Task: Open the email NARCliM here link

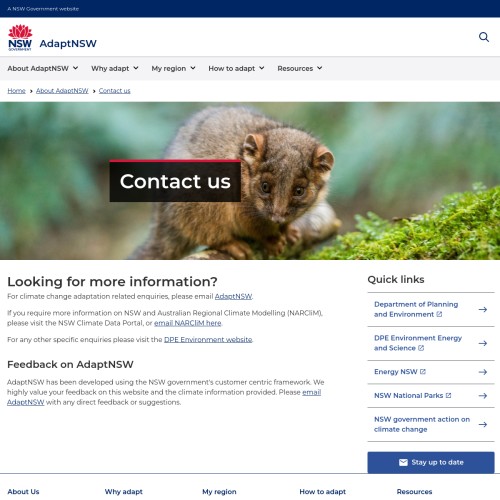Action: pos(188,323)
